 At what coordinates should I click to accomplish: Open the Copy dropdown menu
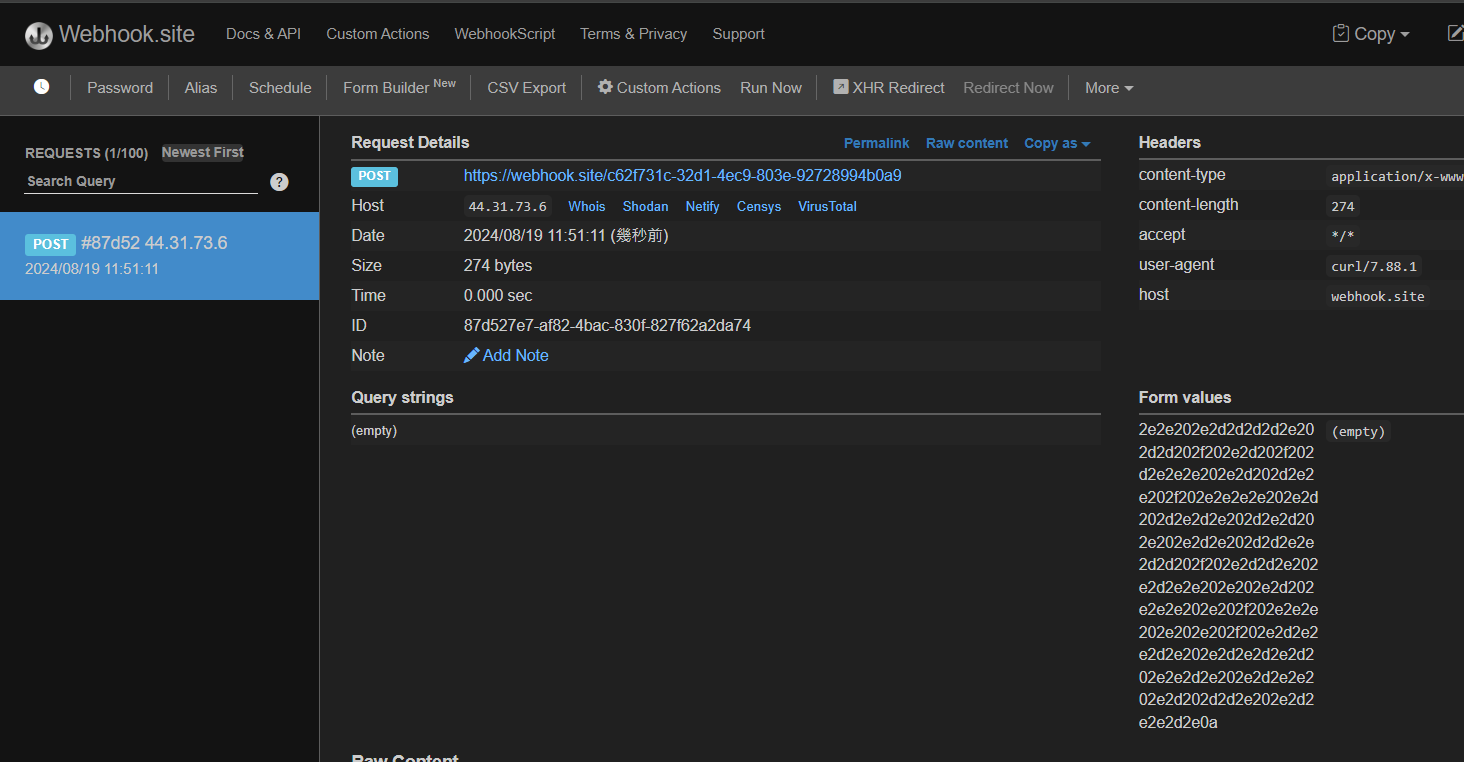[x=1371, y=34]
